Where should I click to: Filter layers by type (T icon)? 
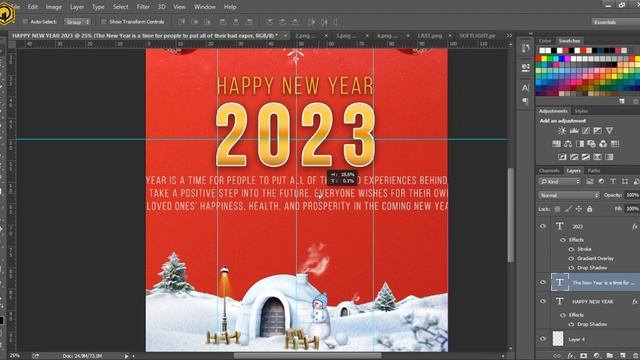[x=613, y=181]
